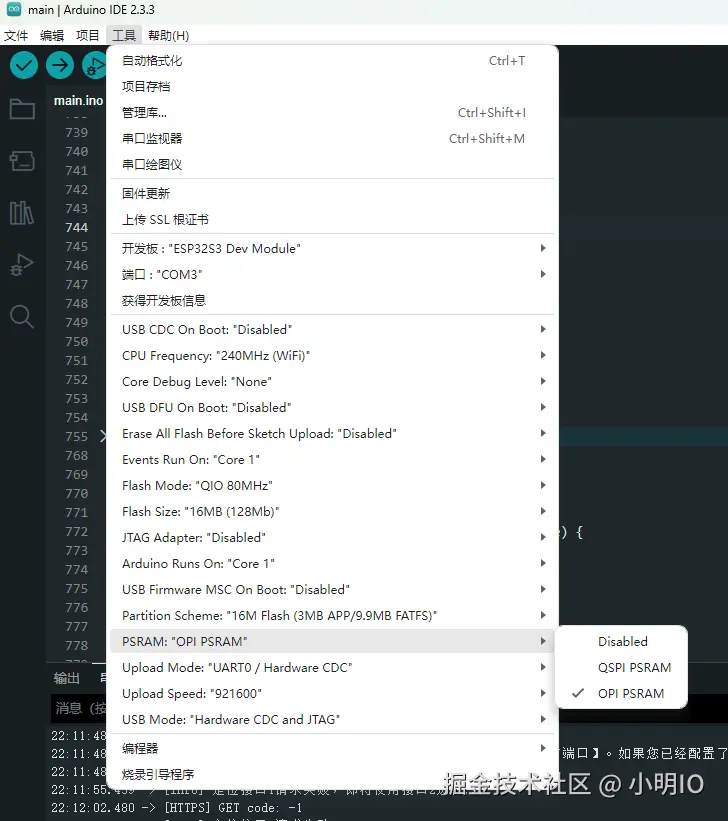The width and height of the screenshot is (728, 821).
Task: Expand folded code at line 755
Action: point(103,436)
